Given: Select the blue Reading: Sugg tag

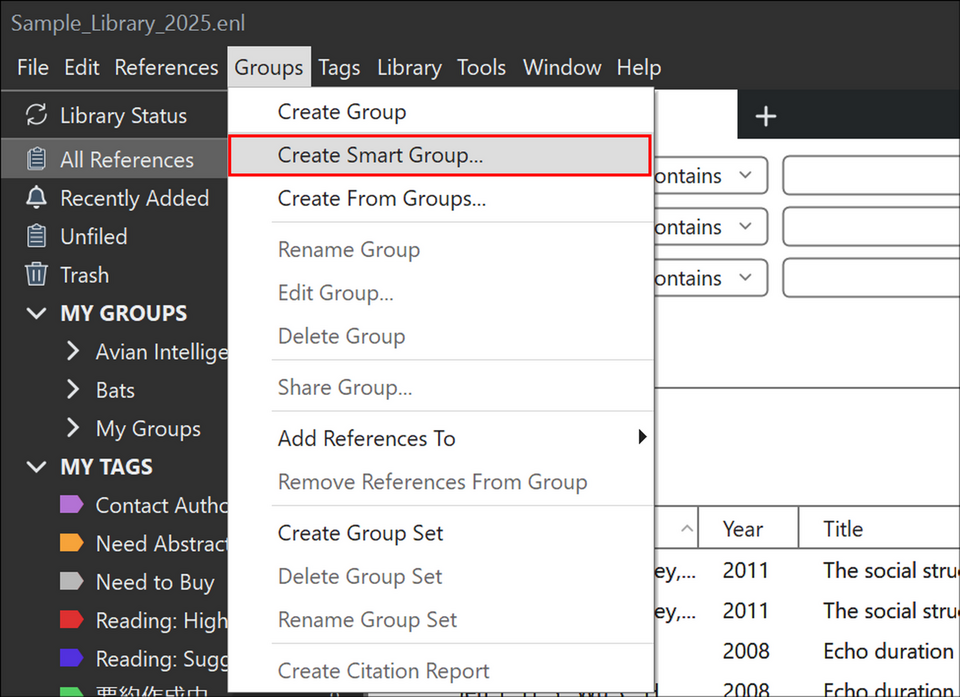Looking at the screenshot, I should click(x=72, y=658).
